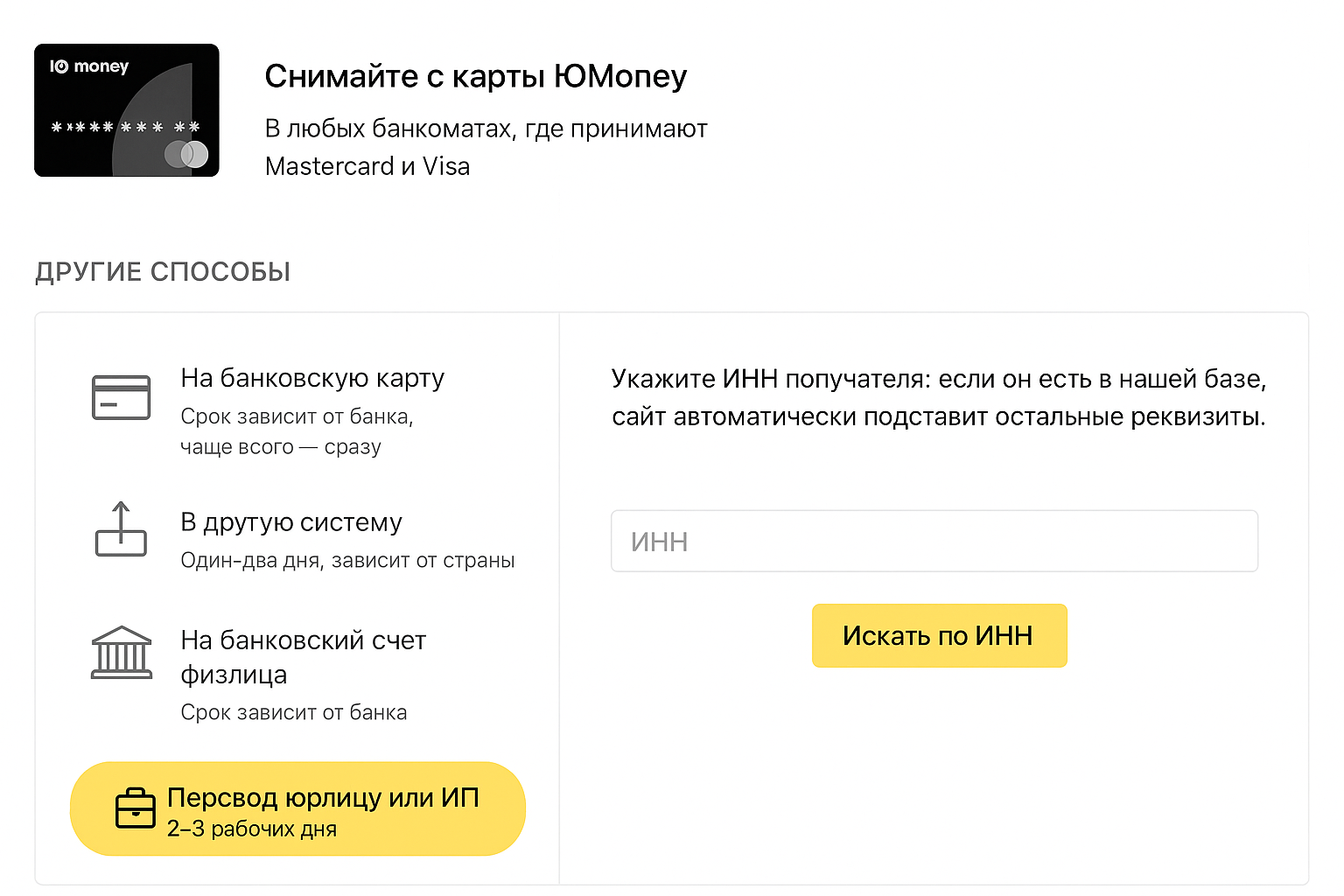Focus the ИНН input field

coord(934,542)
